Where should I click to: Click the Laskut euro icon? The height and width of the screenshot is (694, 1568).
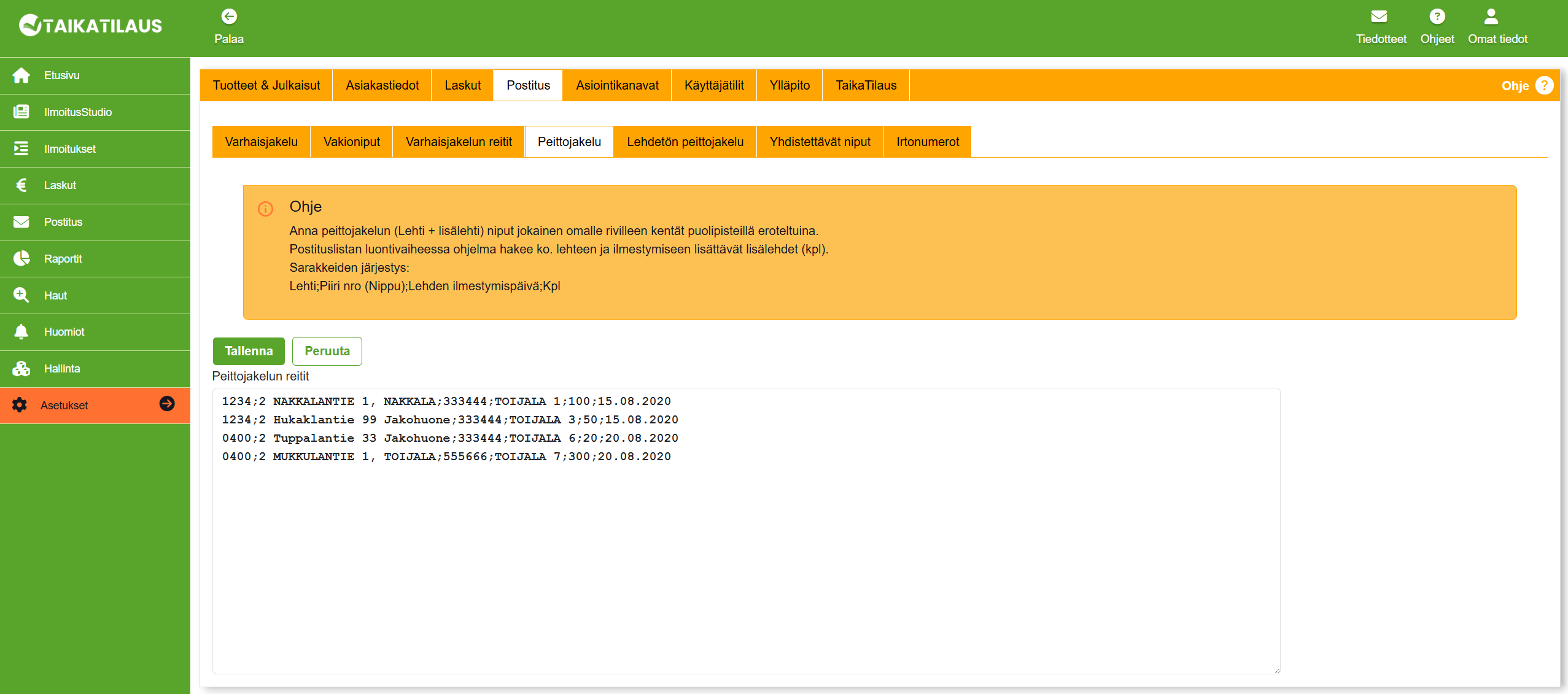click(21, 185)
